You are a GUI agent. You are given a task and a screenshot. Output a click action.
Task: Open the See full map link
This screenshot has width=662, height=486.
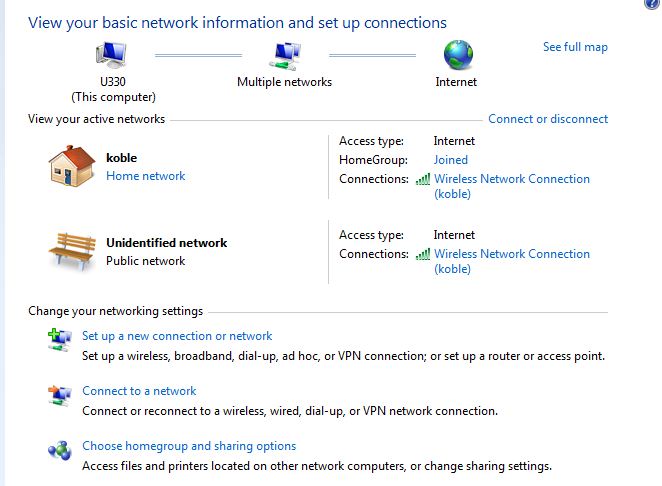[575, 47]
